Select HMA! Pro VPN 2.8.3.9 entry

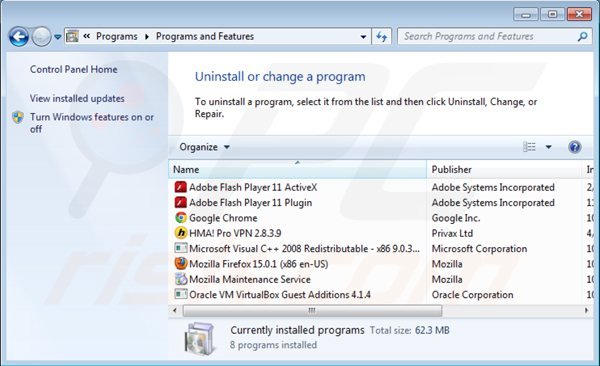pyautogui.click(x=235, y=233)
